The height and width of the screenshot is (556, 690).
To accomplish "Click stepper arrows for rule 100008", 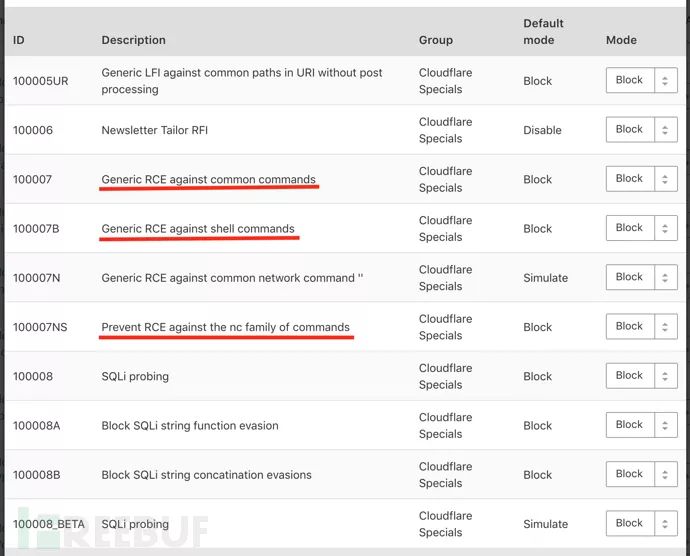I will pos(666,375).
